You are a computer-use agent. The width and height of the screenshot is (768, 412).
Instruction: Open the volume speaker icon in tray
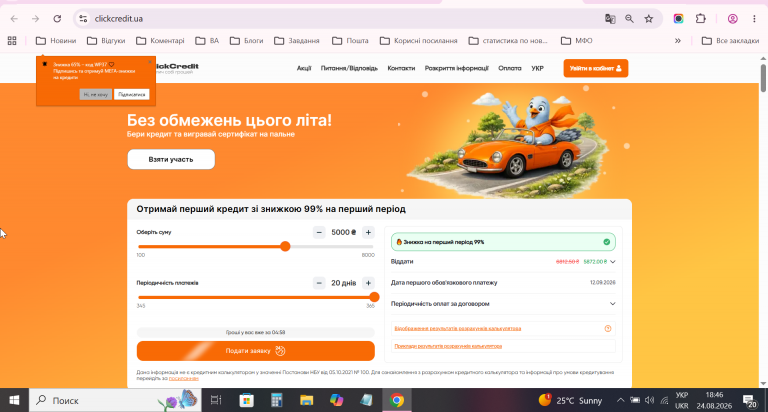[x=649, y=400]
